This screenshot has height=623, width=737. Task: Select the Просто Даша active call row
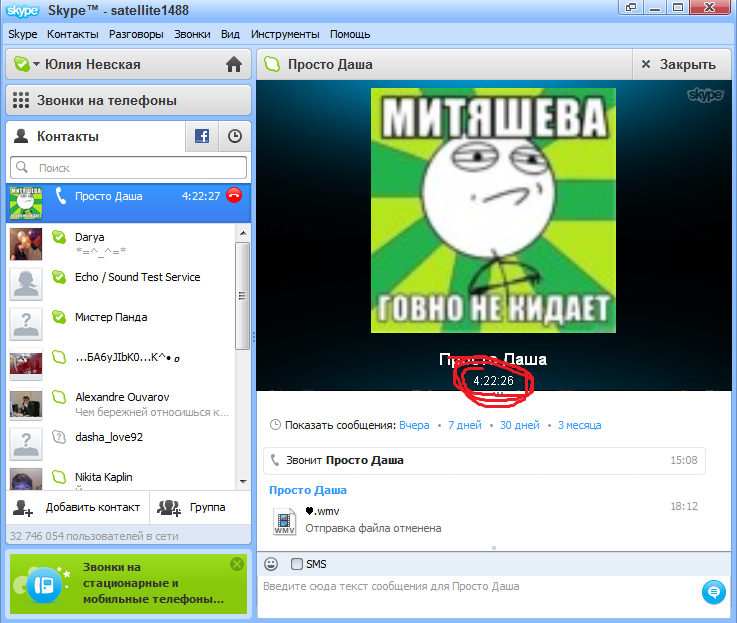point(128,203)
